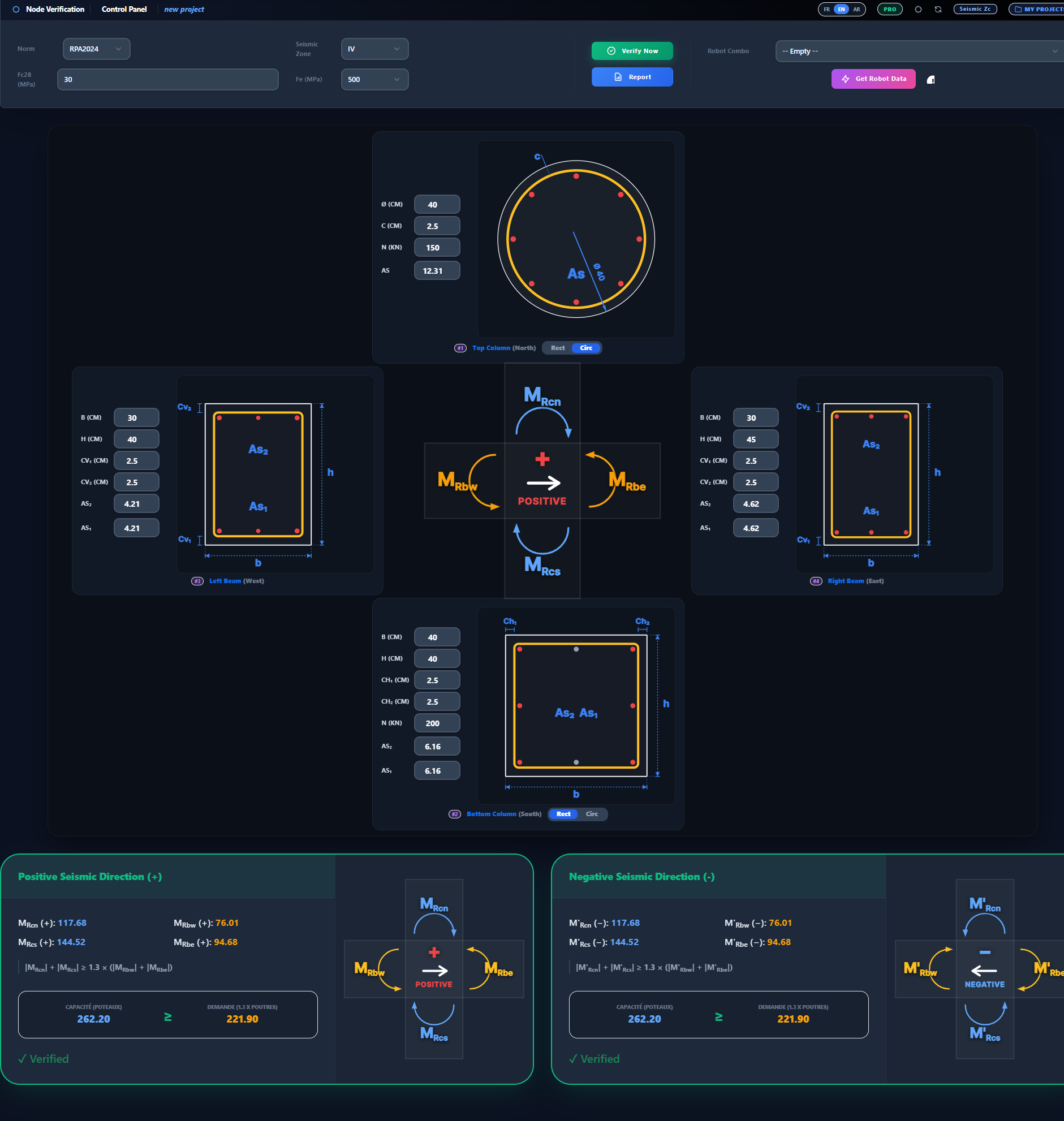Click the Seismic Zc badge
The image size is (1064, 1121).
pyautogui.click(x=975, y=9)
